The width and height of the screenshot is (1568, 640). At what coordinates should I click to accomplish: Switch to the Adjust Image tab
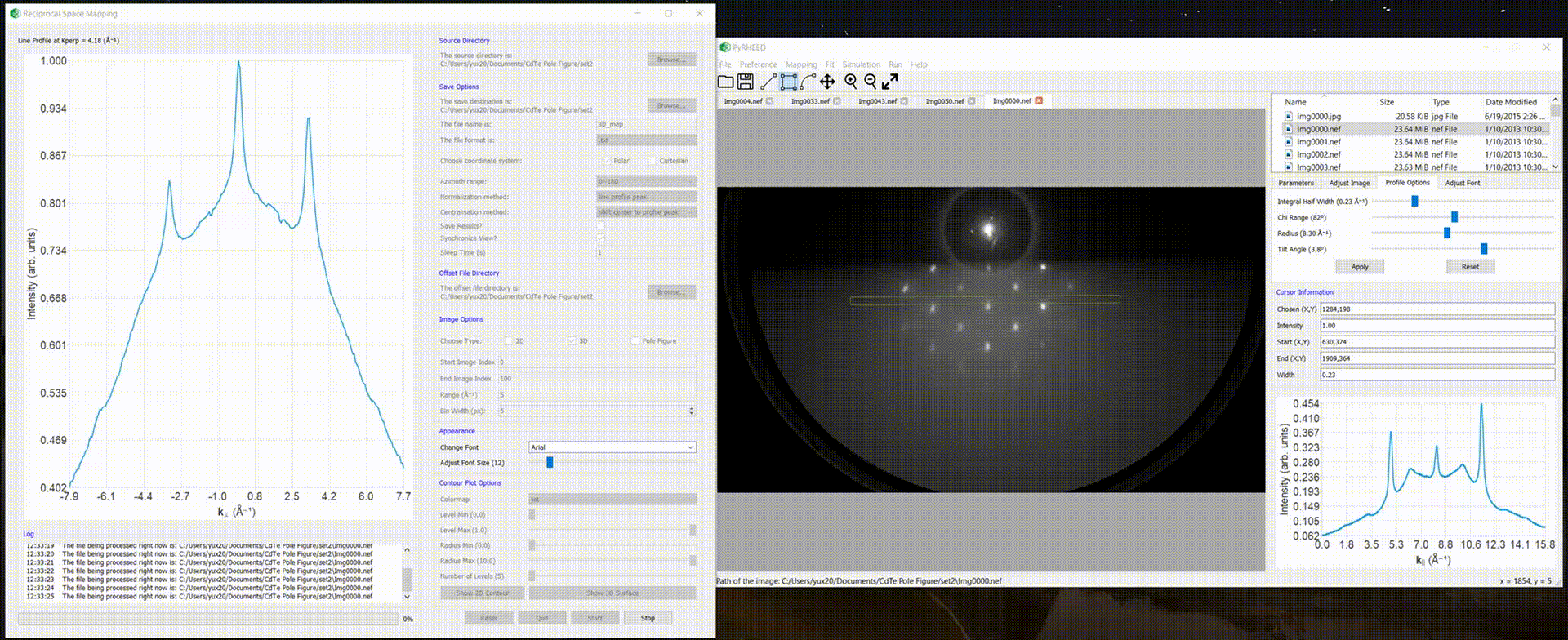(1349, 183)
